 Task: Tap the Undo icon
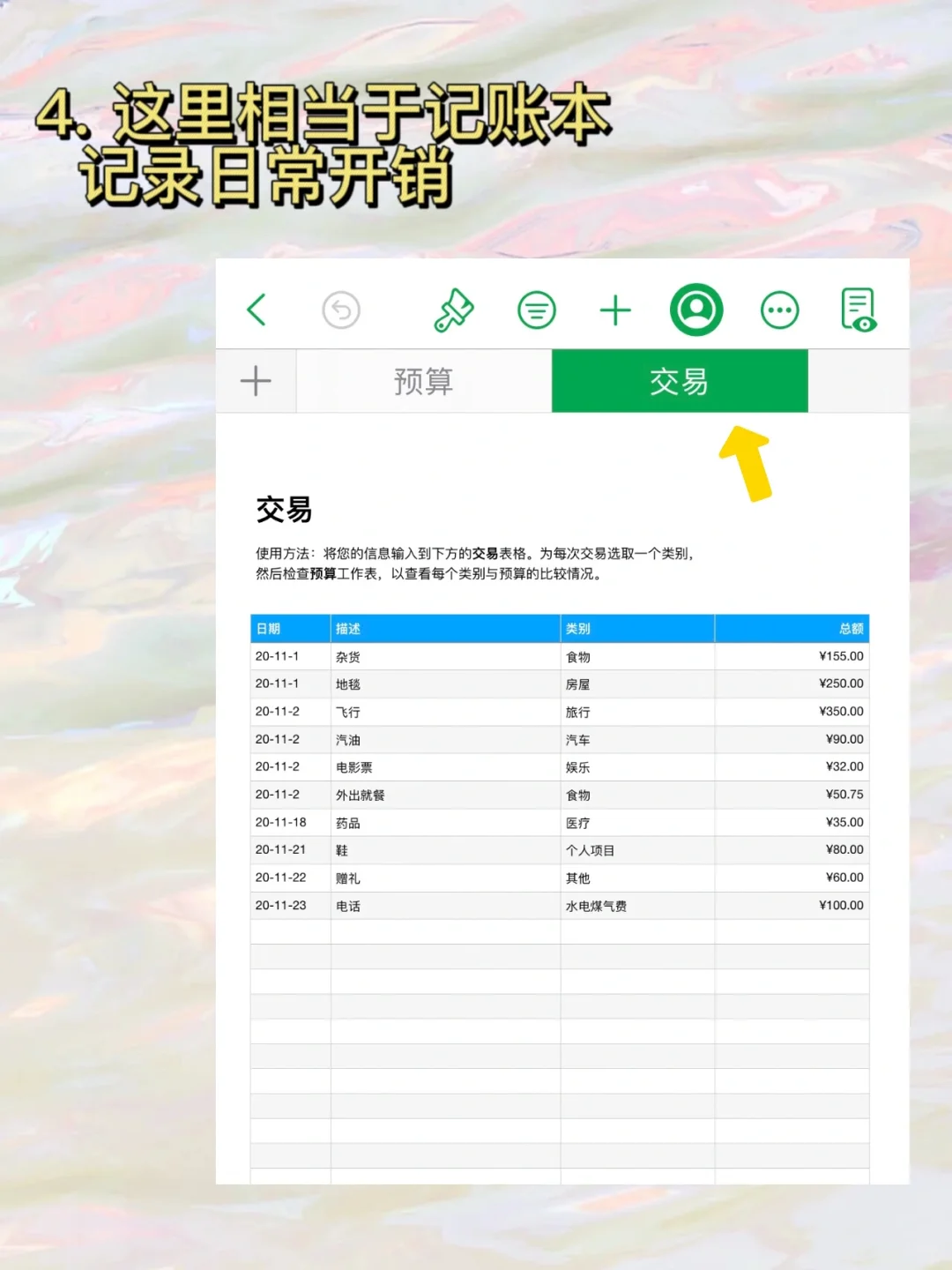click(339, 310)
